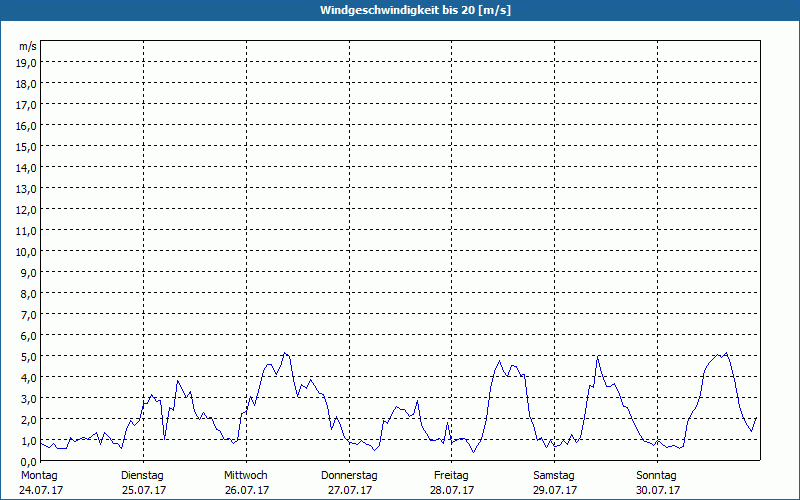Click the 'Mittwoch' day label
This screenshot has height=500, width=800.
tap(245, 476)
